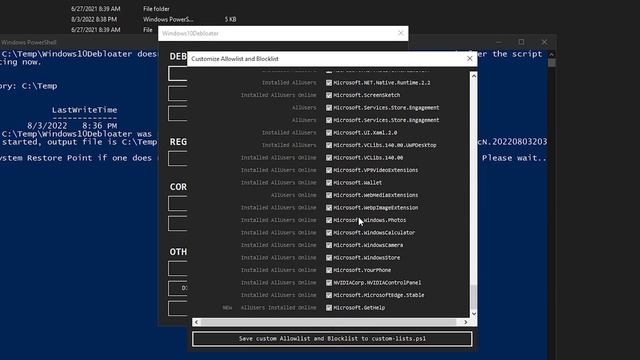This screenshot has height=360, width=640.
Task: Toggle Microsoft.MicrosoftEdge.Stable checkbox
Action: coord(329,295)
